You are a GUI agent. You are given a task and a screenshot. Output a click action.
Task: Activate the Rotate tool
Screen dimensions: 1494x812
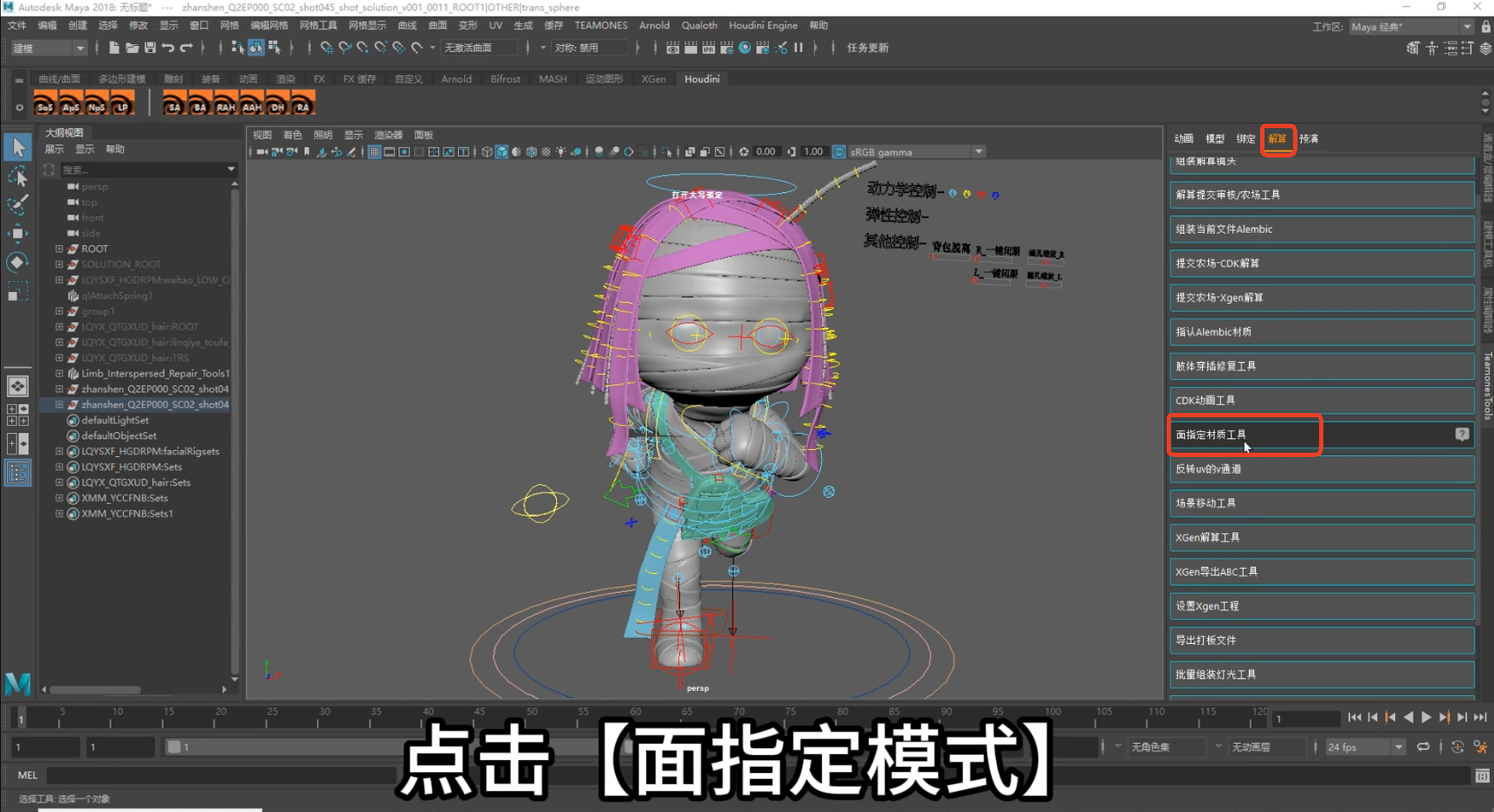(17, 262)
